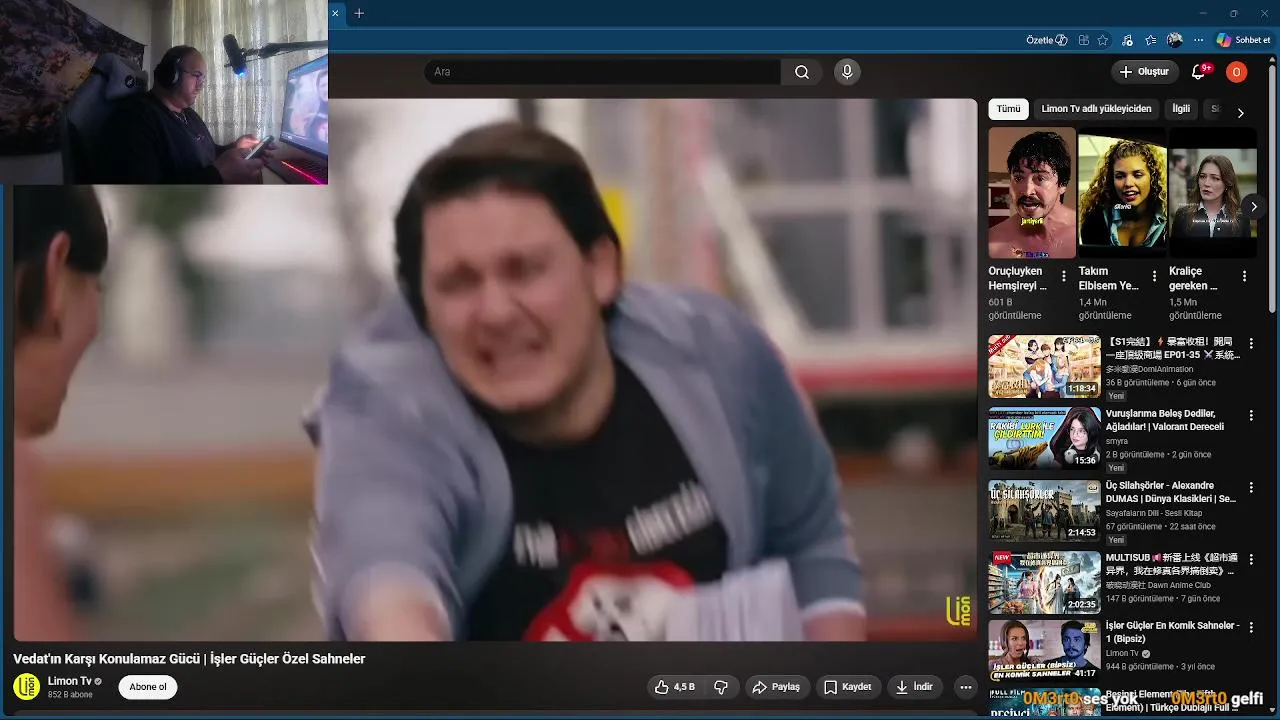Screen dimensions: 1280x720
Task: Select the Limon Tv adlı yükleyiciden chip
Action: 1096,109
